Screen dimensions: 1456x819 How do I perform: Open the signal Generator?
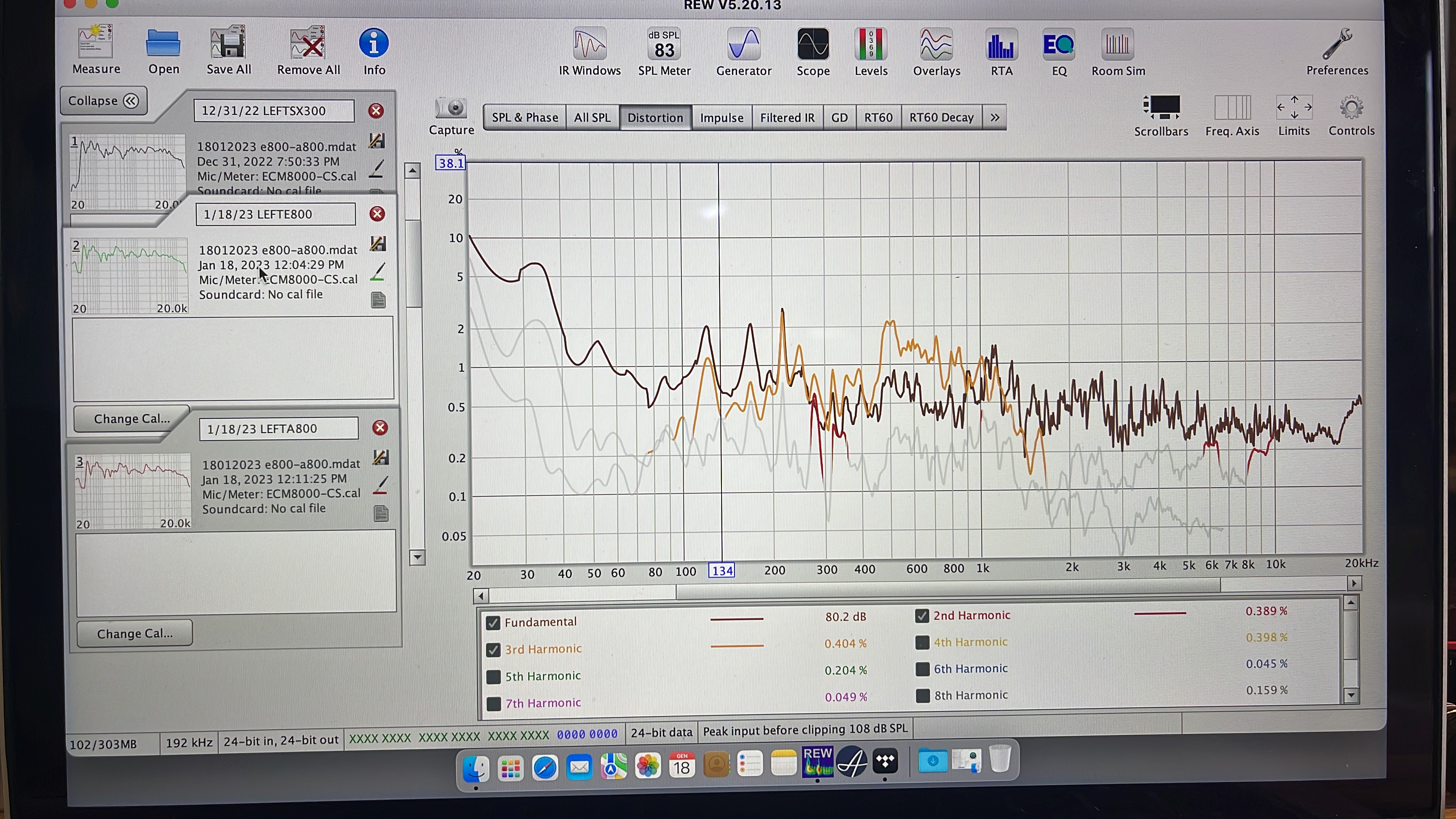(744, 44)
